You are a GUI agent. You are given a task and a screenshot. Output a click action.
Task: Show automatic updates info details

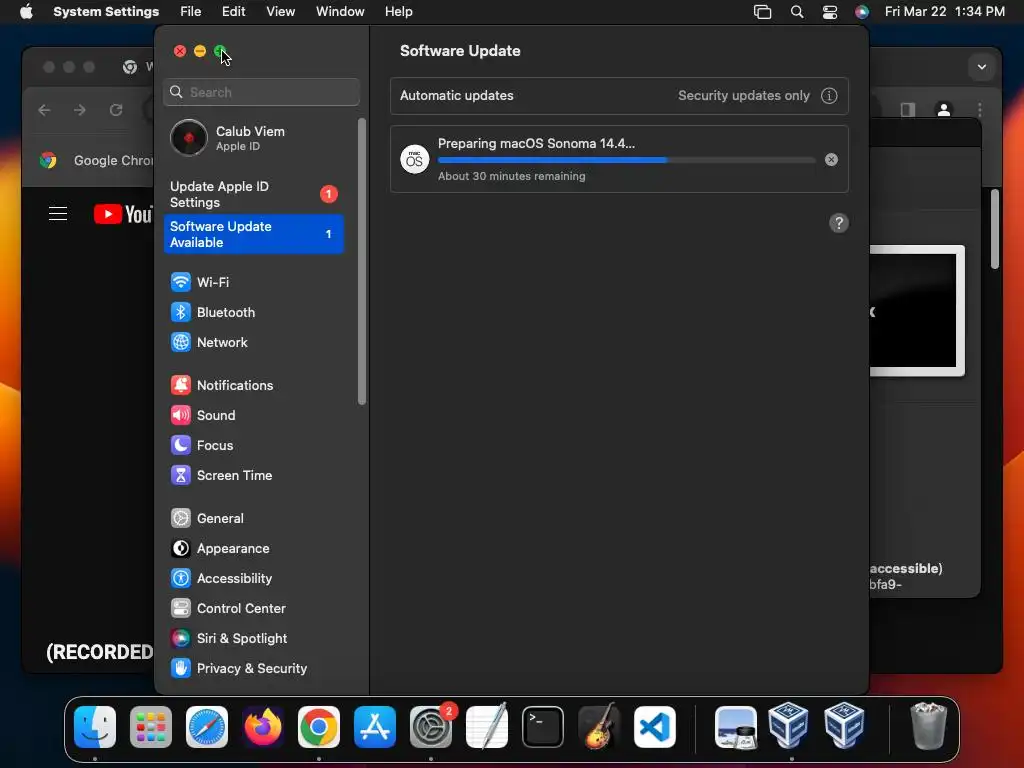point(829,96)
